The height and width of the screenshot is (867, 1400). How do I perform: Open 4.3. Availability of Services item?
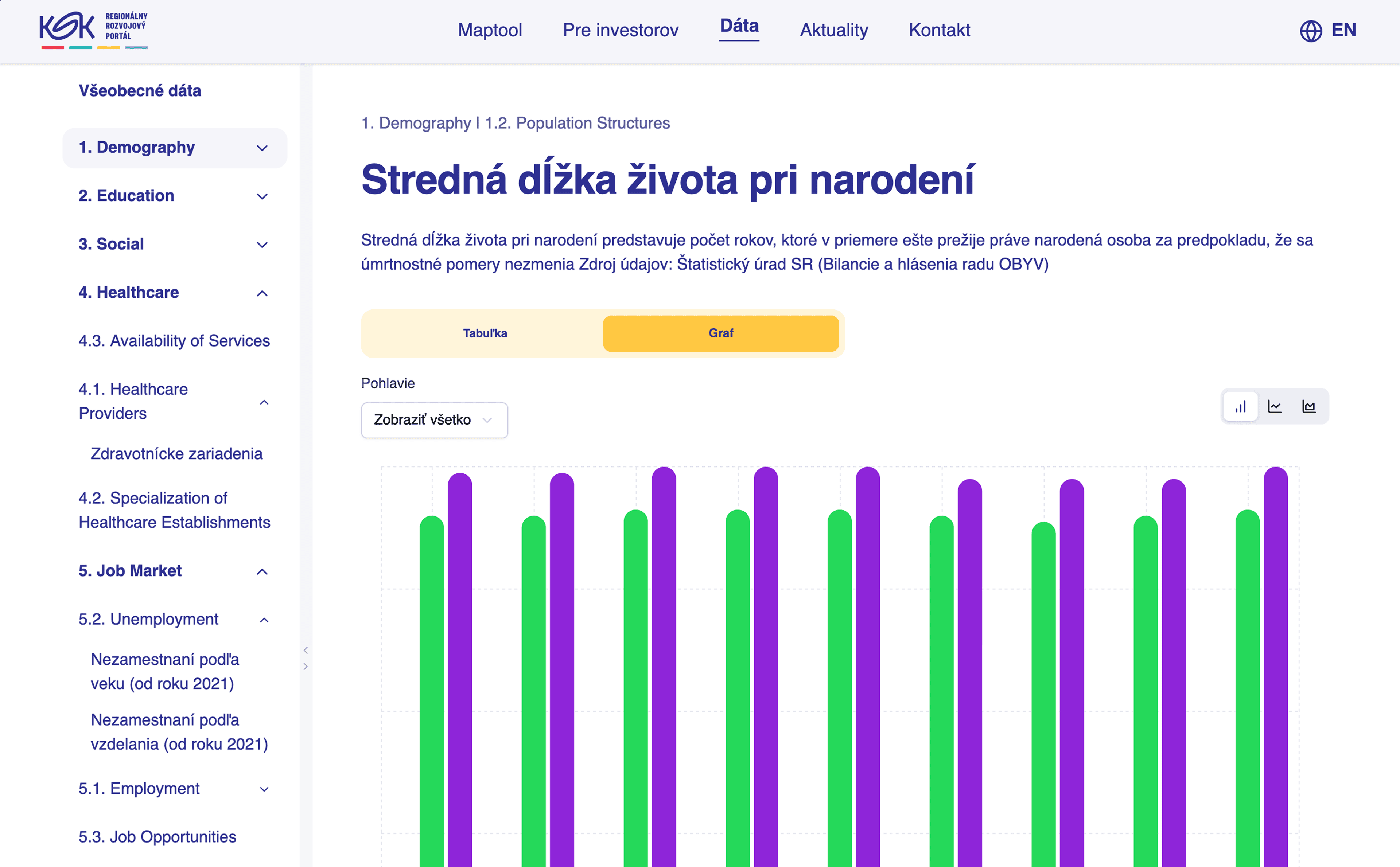click(174, 341)
